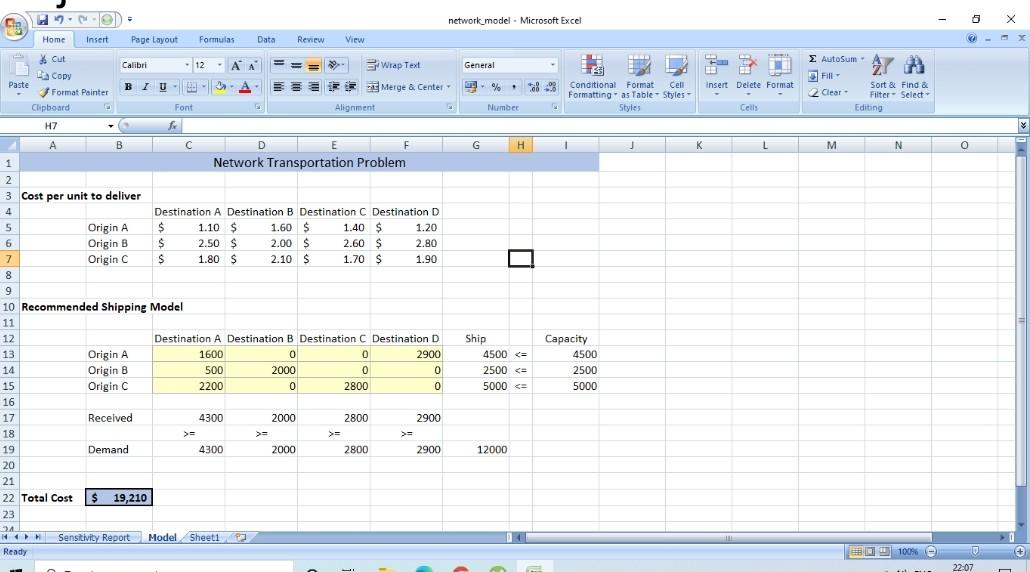Image resolution: width=1030 pixels, height=572 pixels.
Task: Open the font size dropdown
Action: tap(219, 65)
